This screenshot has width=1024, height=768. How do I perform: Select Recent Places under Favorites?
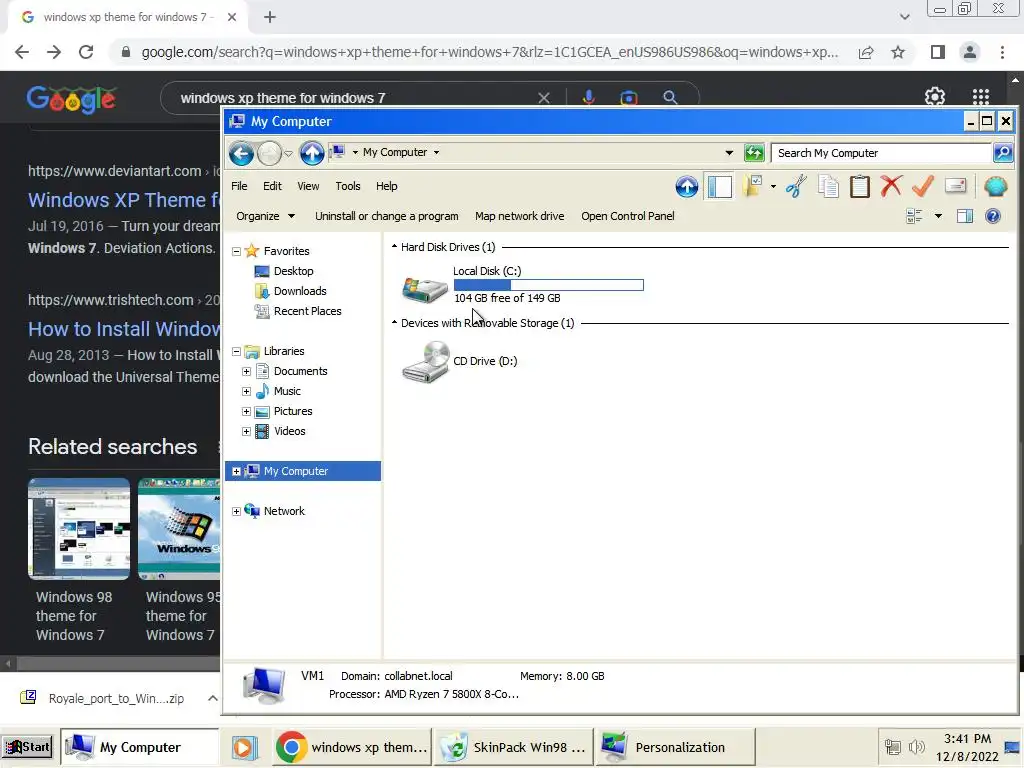(307, 312)
